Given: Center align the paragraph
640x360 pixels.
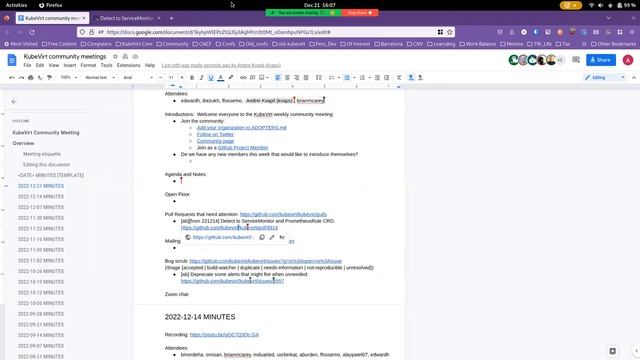Looking at the screenshot, I should (x=287, y=78).
